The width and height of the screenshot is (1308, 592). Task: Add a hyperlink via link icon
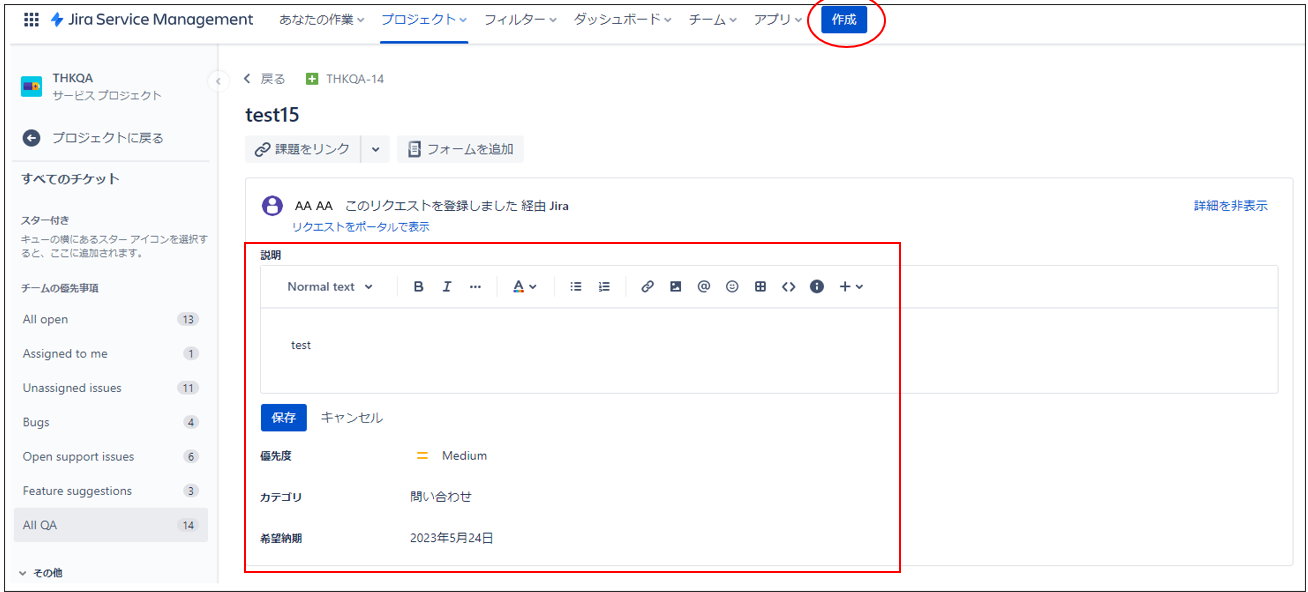pos(648,287)
